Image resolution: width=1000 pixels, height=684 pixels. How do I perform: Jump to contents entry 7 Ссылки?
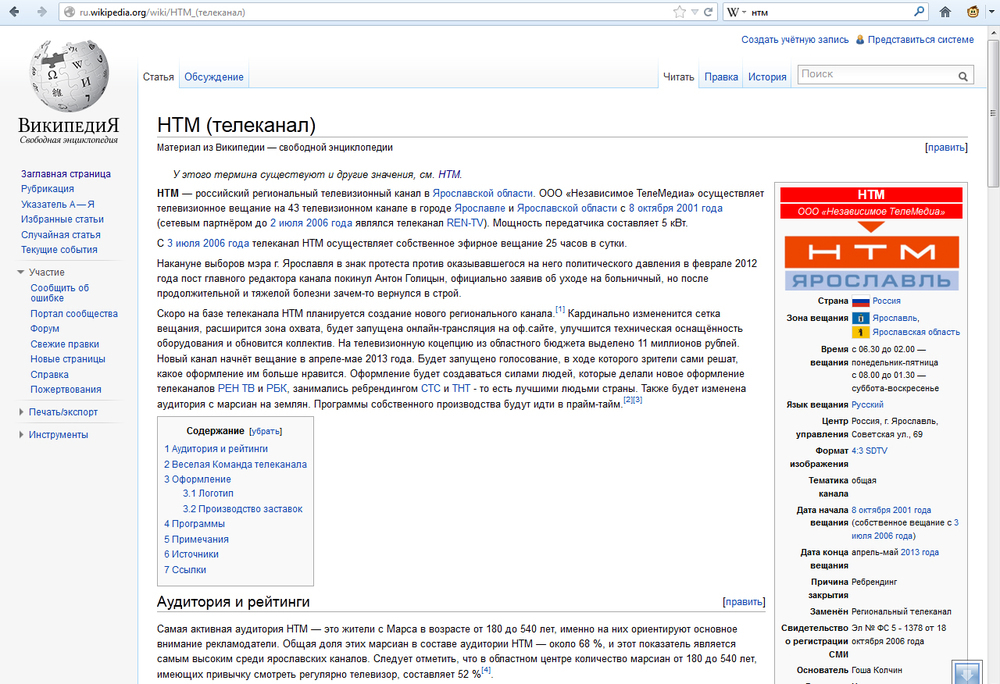coord(185,570)
